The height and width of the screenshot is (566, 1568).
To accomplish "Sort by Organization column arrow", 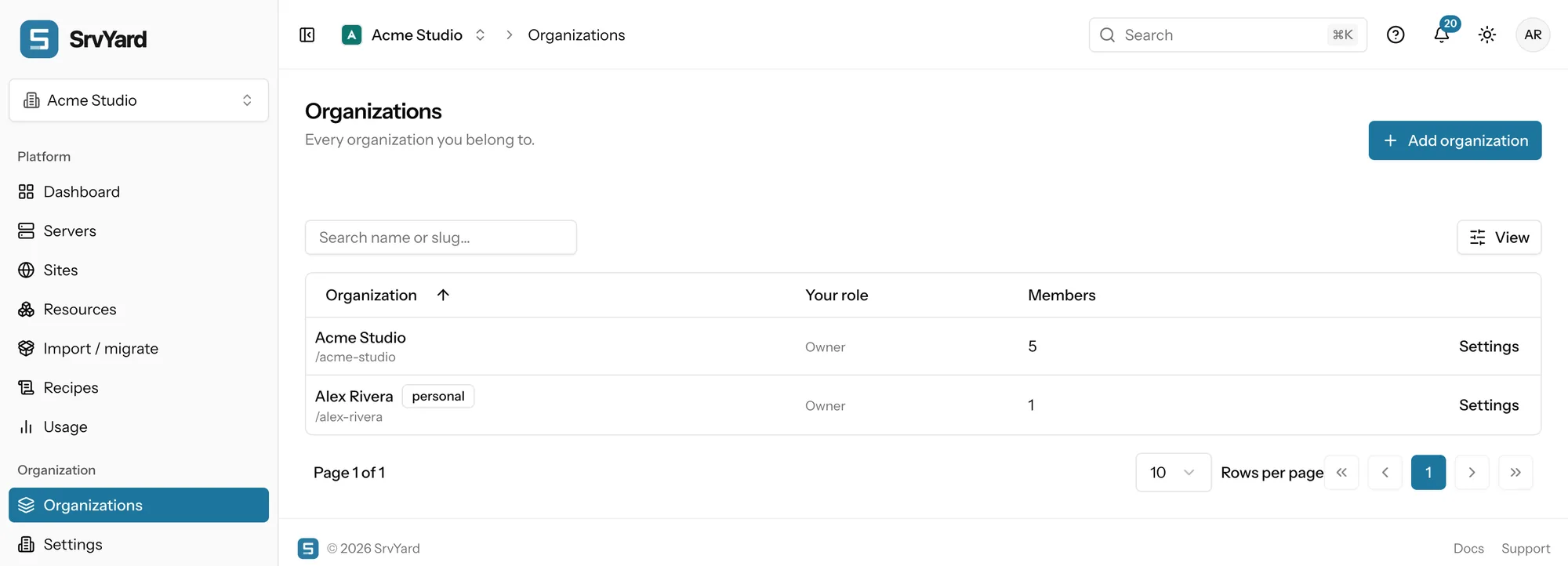I will (x=443, y=295).
